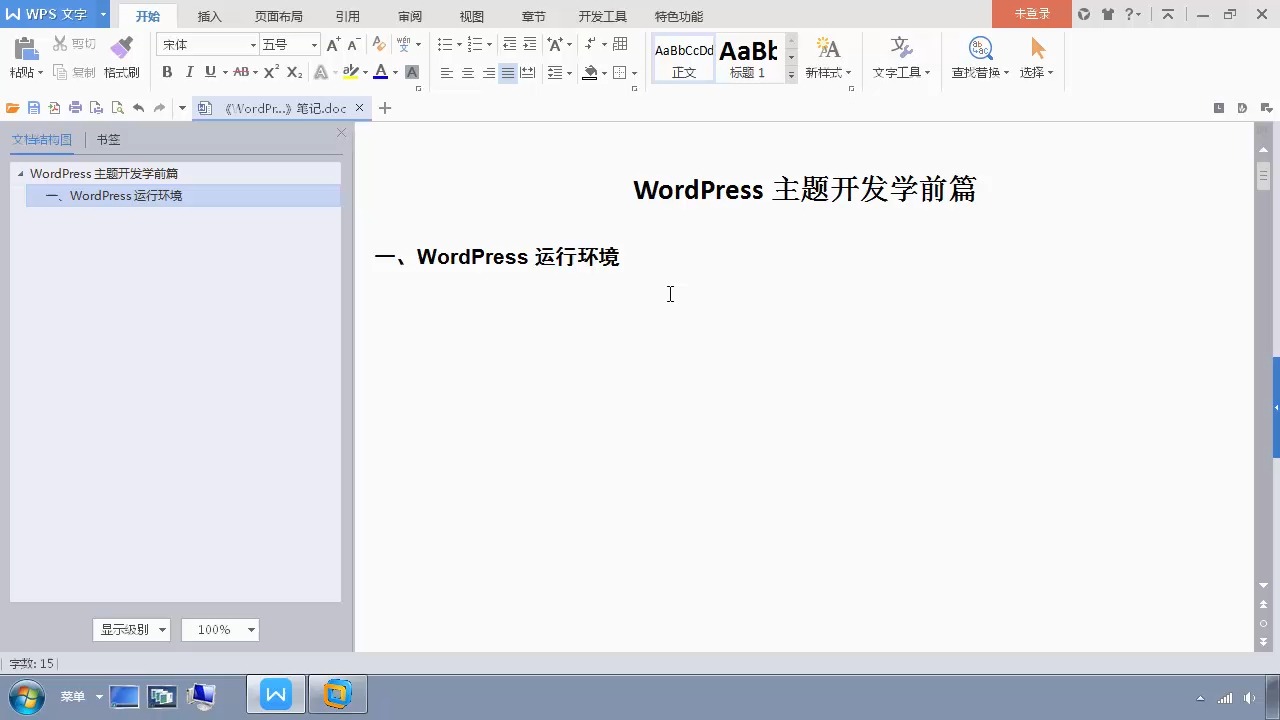Redo the last action
Image resolution: width=1280 pixels, height=720 pixels.
(x=159, y=108)
